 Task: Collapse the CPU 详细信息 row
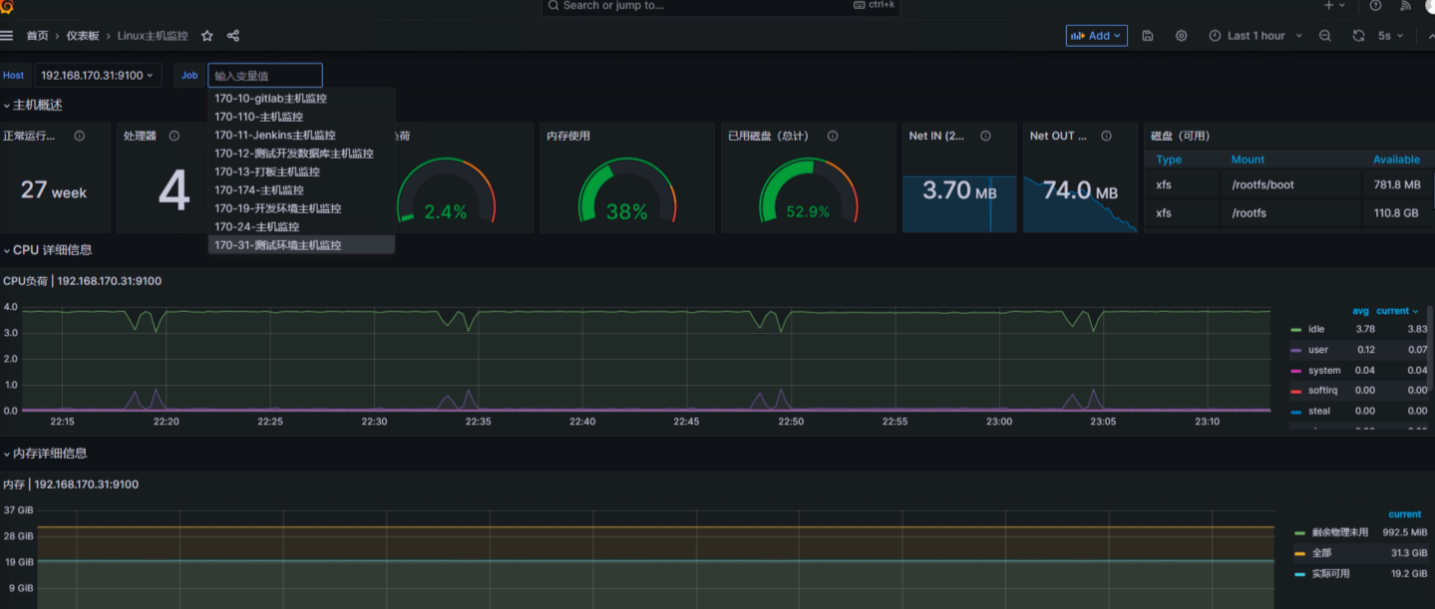pyautogui.click(x=48, y=250)
